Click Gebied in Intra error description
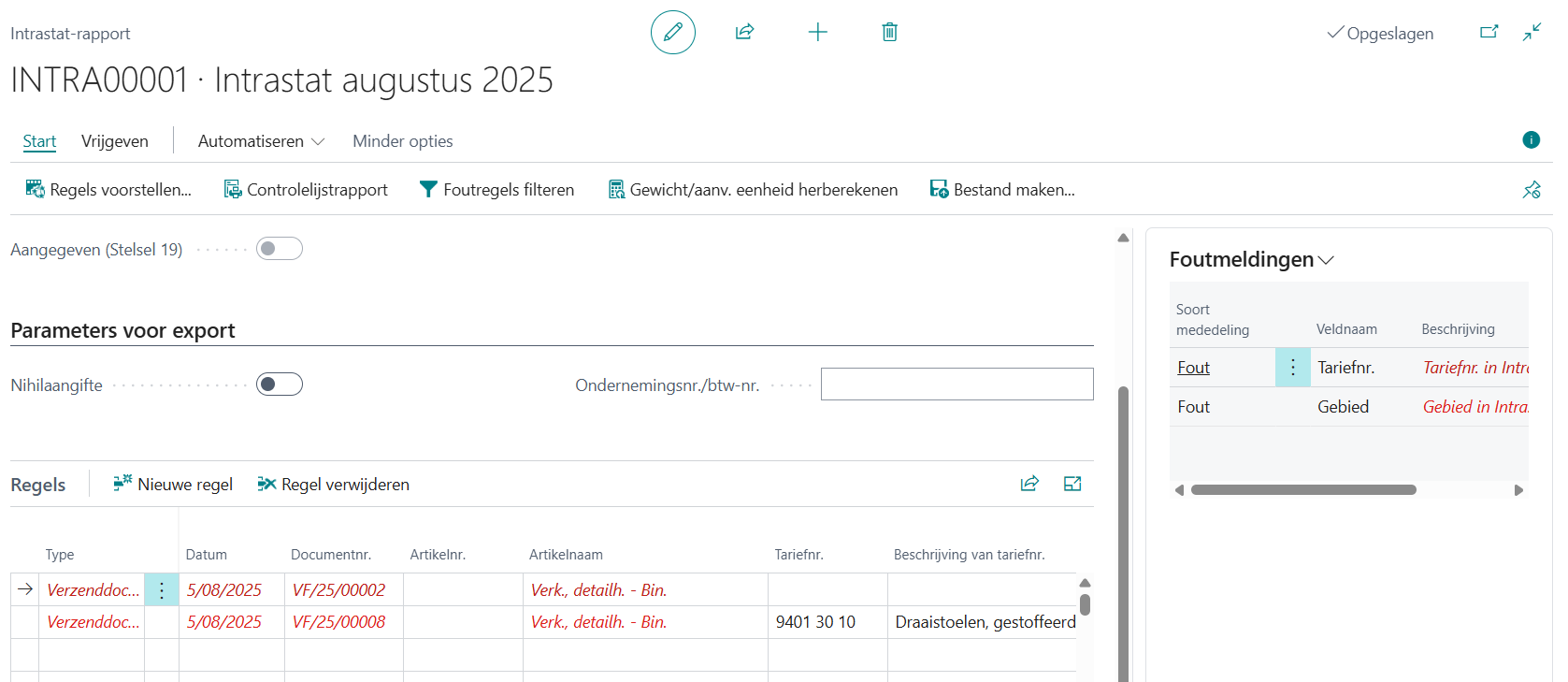Viewport: 1568px width, 682px height. click(x=1475, y=407)
